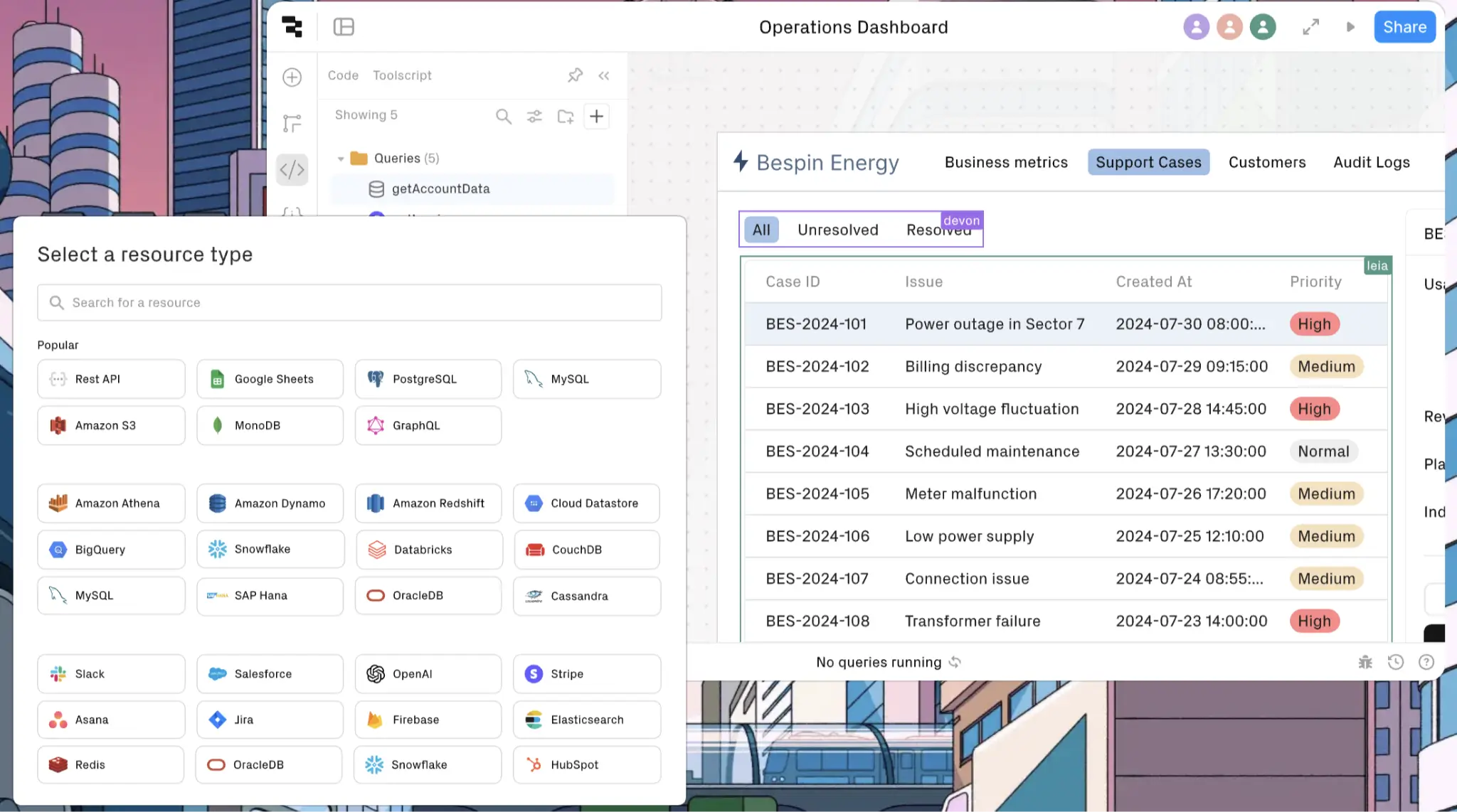
Task: Pick the Amazon Redshift resource
Action: tap(428, 503)
